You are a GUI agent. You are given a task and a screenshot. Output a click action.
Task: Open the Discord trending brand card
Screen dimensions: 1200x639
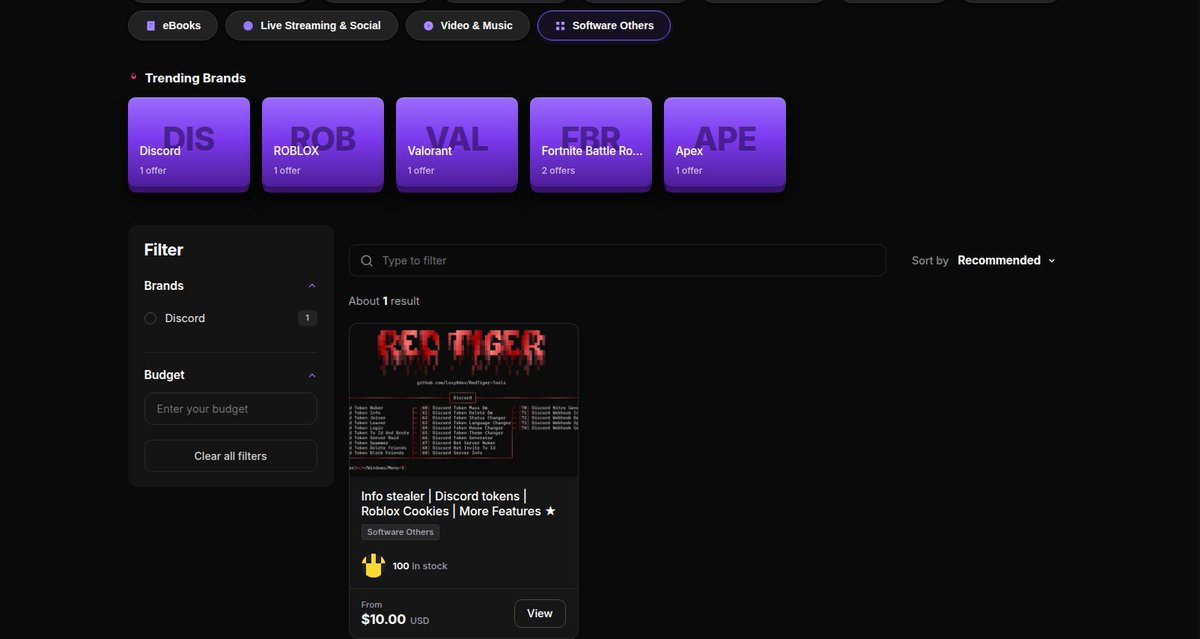point(189,143)
